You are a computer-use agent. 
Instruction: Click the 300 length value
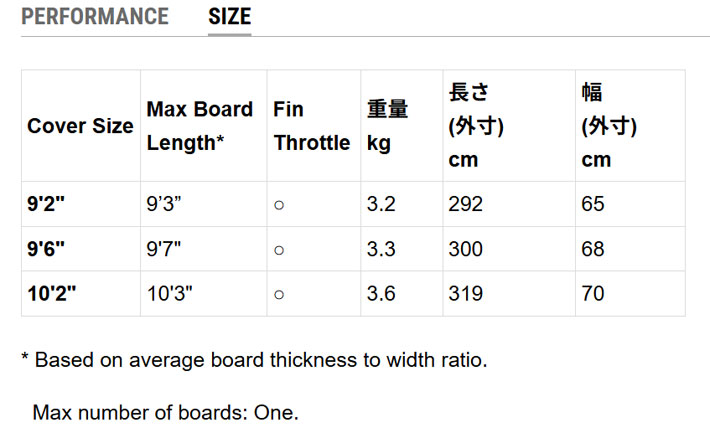(x=465, y=249)
